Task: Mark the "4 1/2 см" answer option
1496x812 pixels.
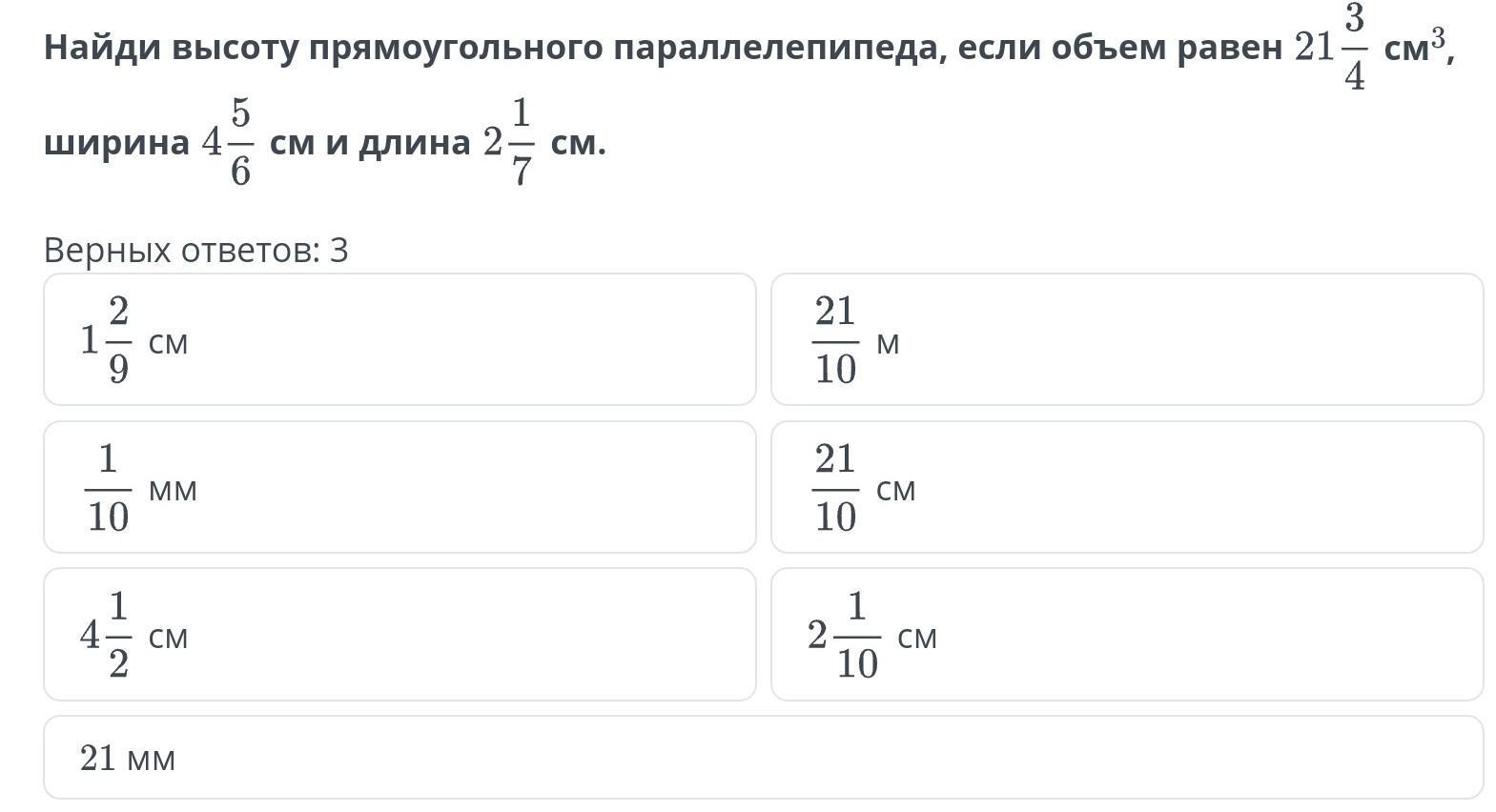Action: pos(400,635)
